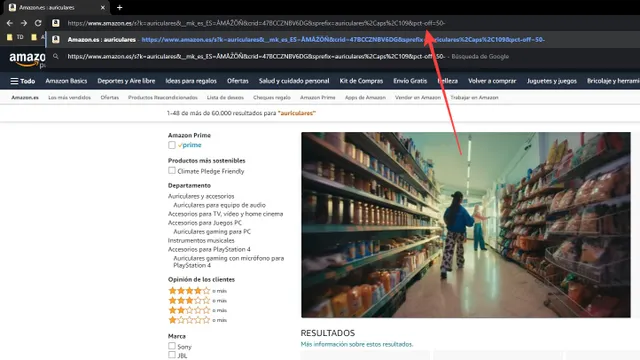Select Auriculares para equipo de audio
640x360 pixels.
point(219,205)
